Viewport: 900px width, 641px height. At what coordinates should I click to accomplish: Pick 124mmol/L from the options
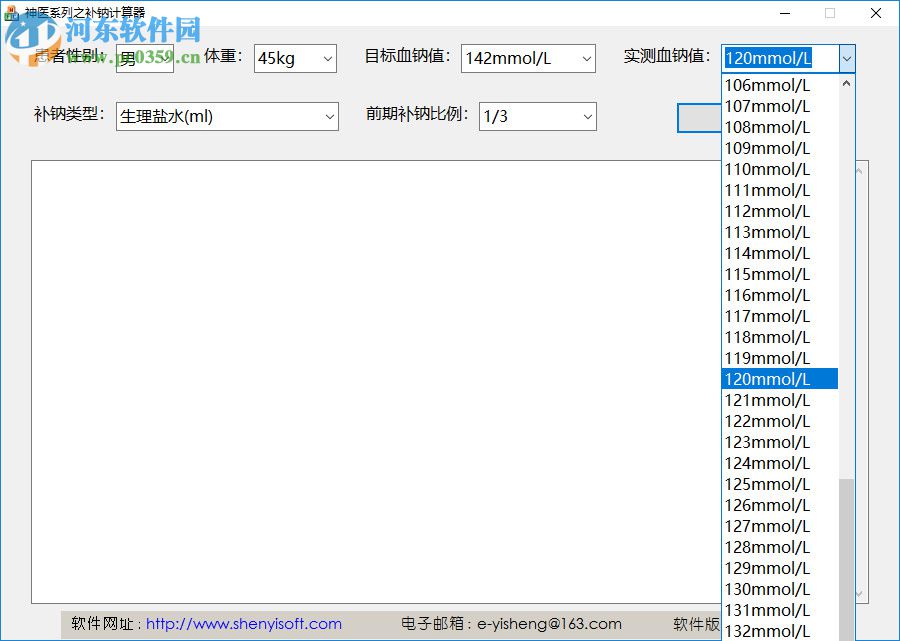[779, 463]
